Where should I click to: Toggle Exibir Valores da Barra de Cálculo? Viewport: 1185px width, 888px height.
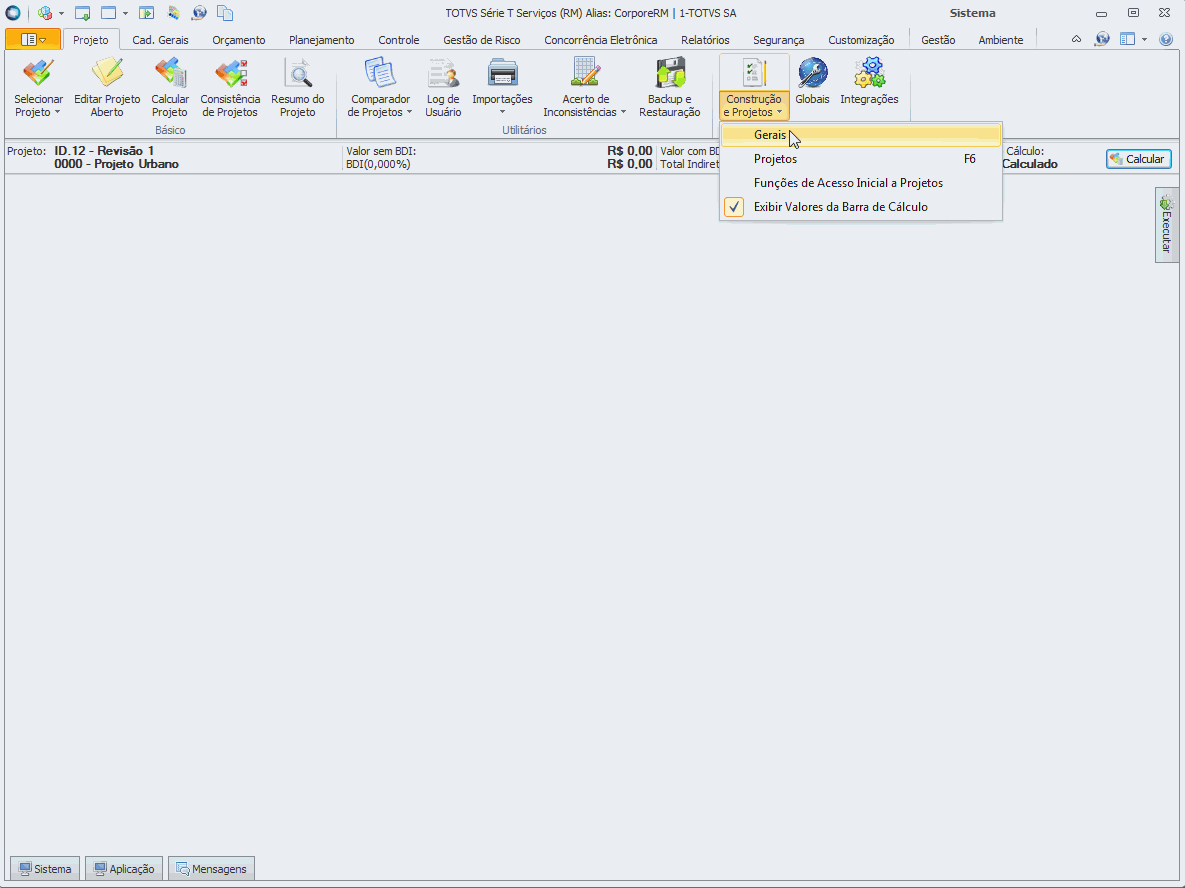coord(861,207)
